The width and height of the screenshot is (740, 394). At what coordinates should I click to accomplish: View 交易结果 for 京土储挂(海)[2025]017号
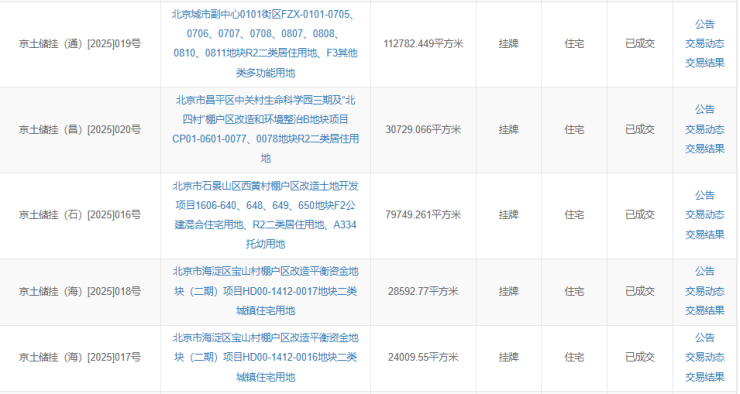click(x=705, y=377)
